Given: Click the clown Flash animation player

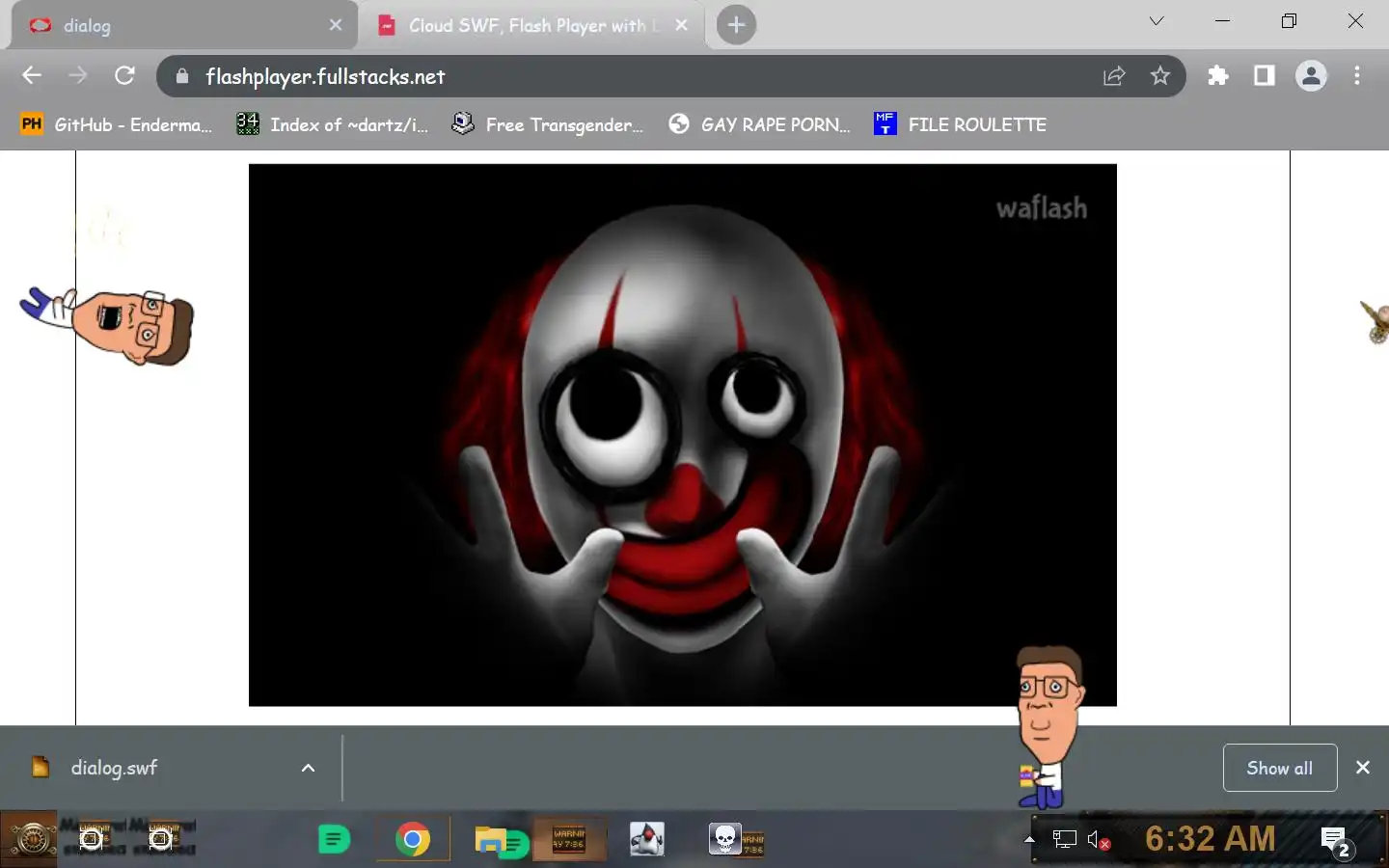Looking at the screenshot, I should tap(683, 435).
